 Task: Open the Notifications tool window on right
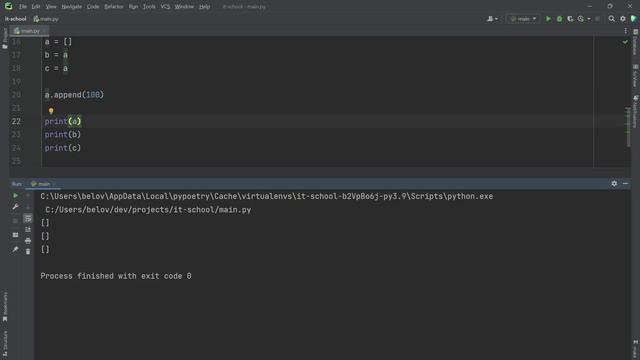tap(636, 111)
